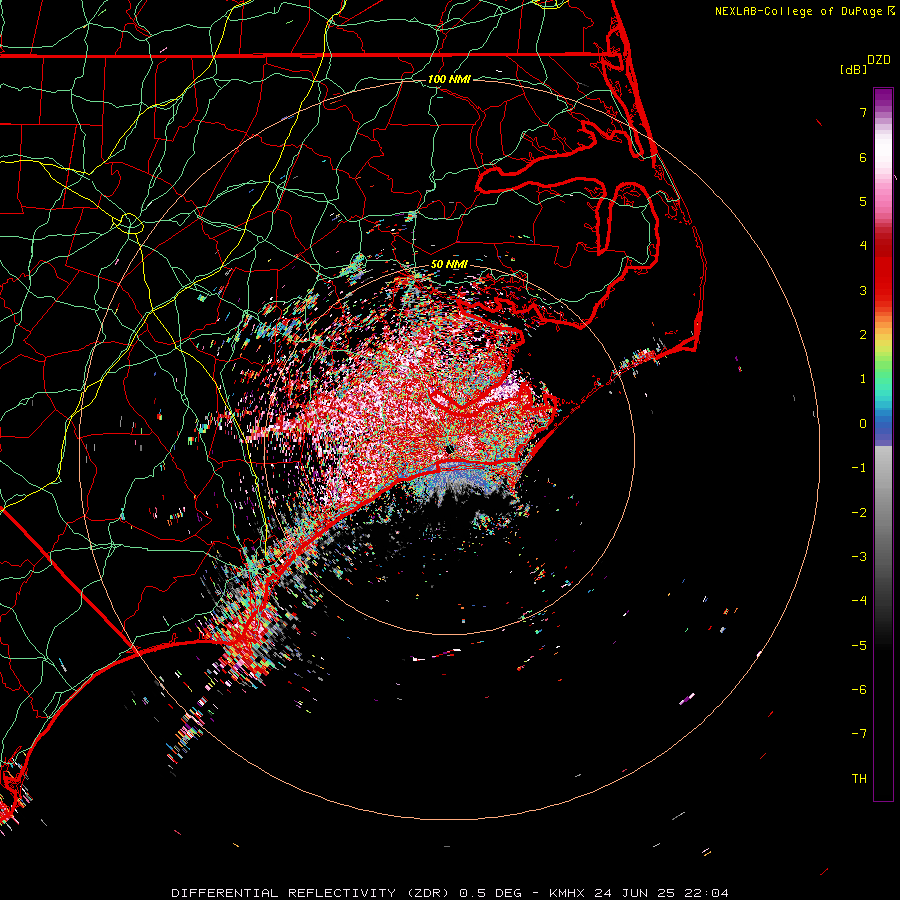Click the 1 dB value on color scale
The image size is (900, 900).
tap(863, 379)
